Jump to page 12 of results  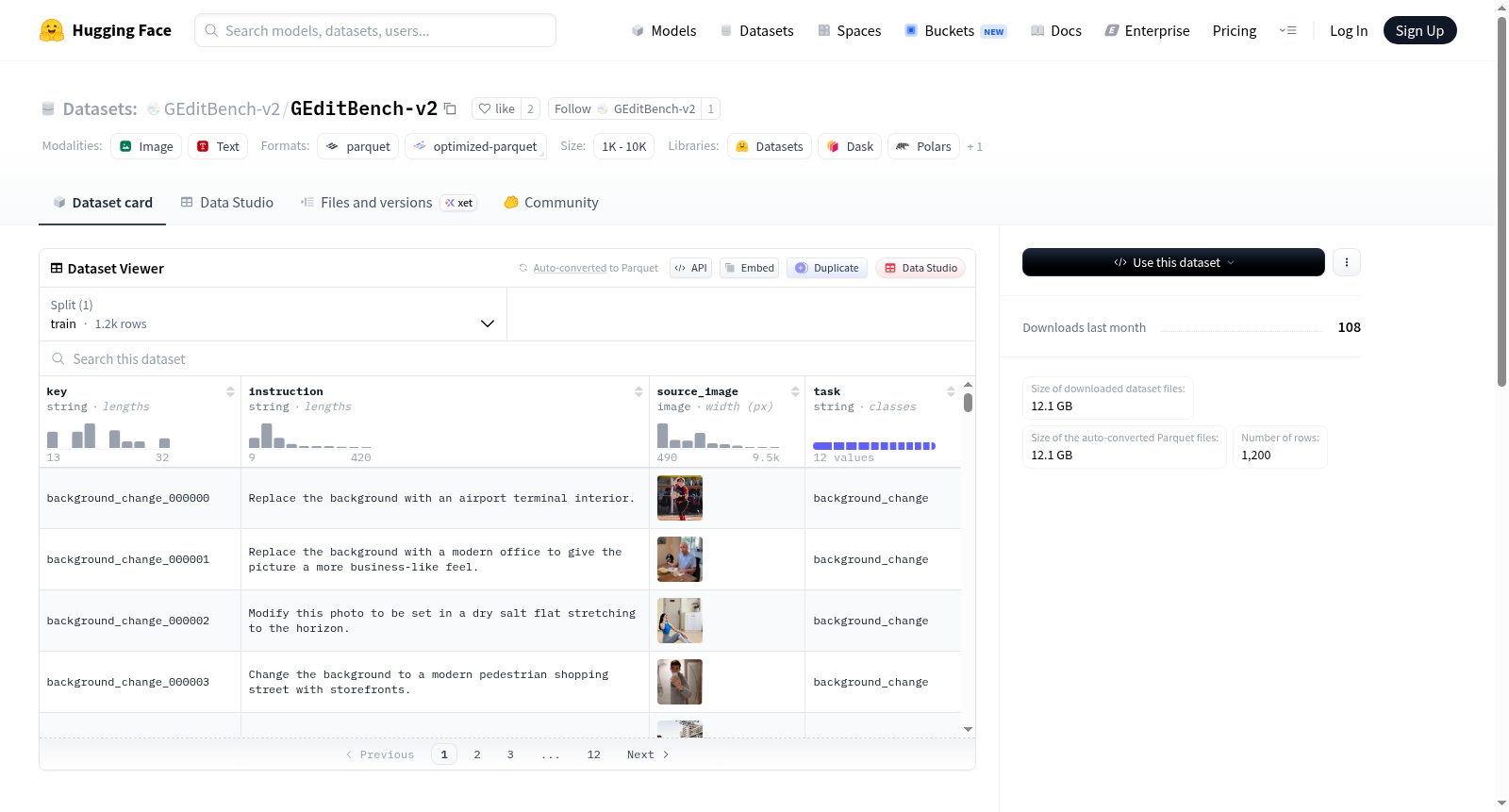(x=594, y=754)
